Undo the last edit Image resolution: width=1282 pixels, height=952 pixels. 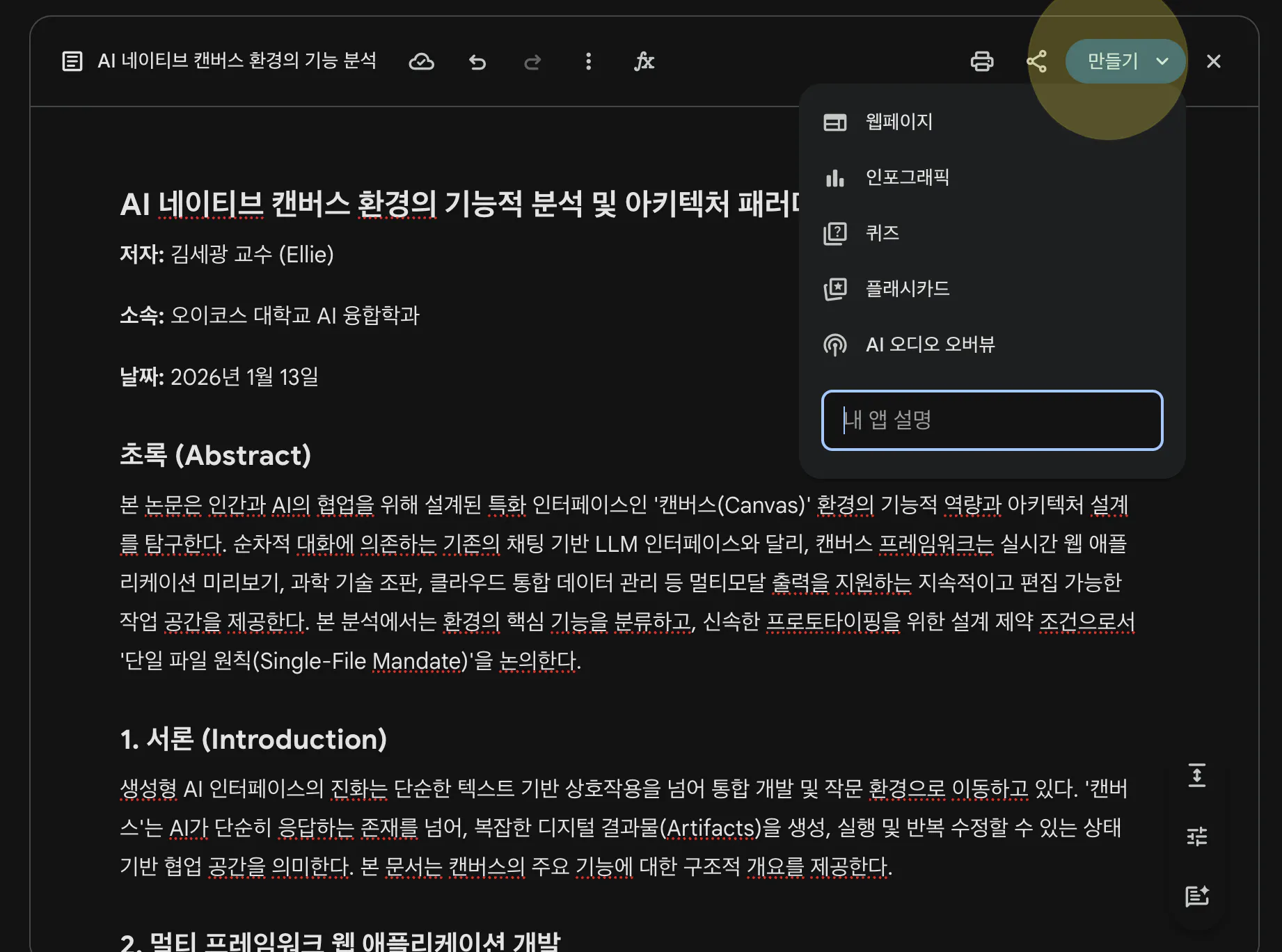(x=477, y=61)
